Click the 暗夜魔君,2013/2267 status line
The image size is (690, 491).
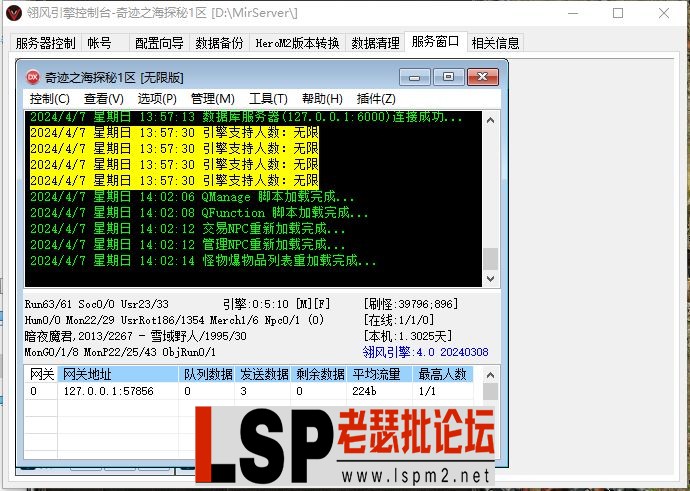[x=136, y=336]
